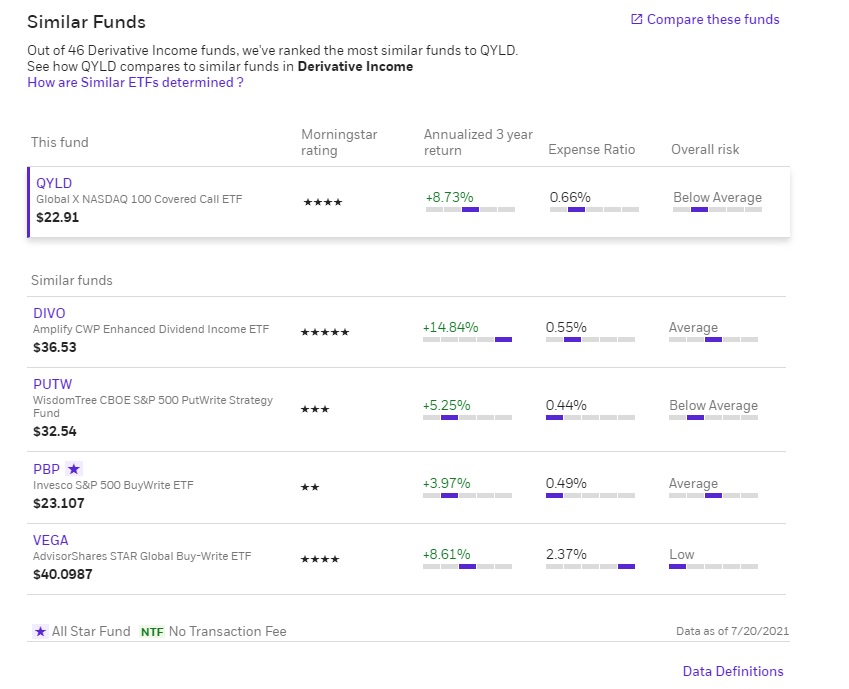Click PUTW overall risk indicator bar
Viewport: 849px width, 689px height.
[x=714, y=418]
